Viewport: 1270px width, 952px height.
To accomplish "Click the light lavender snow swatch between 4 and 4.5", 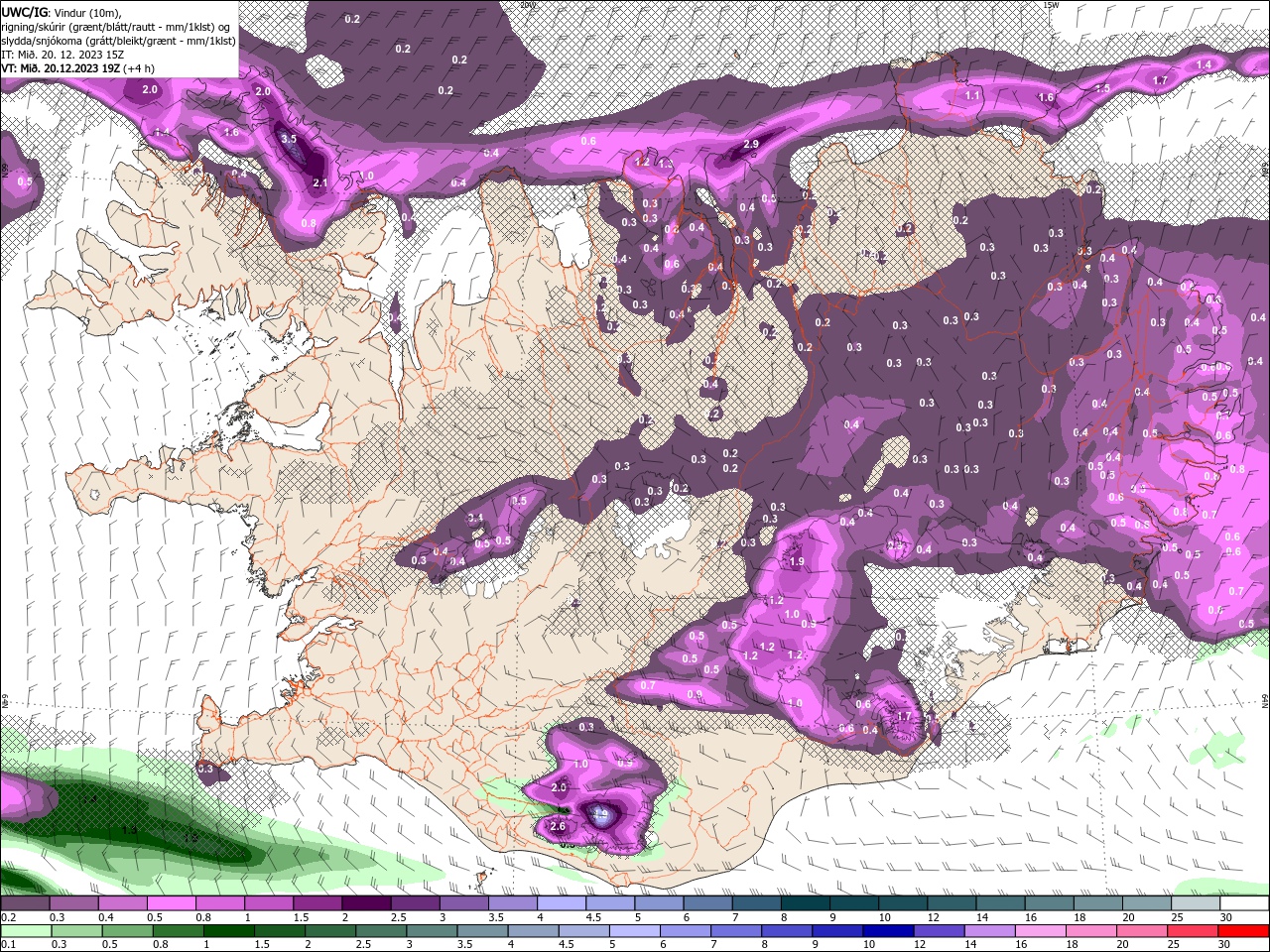I will (560, 903).
